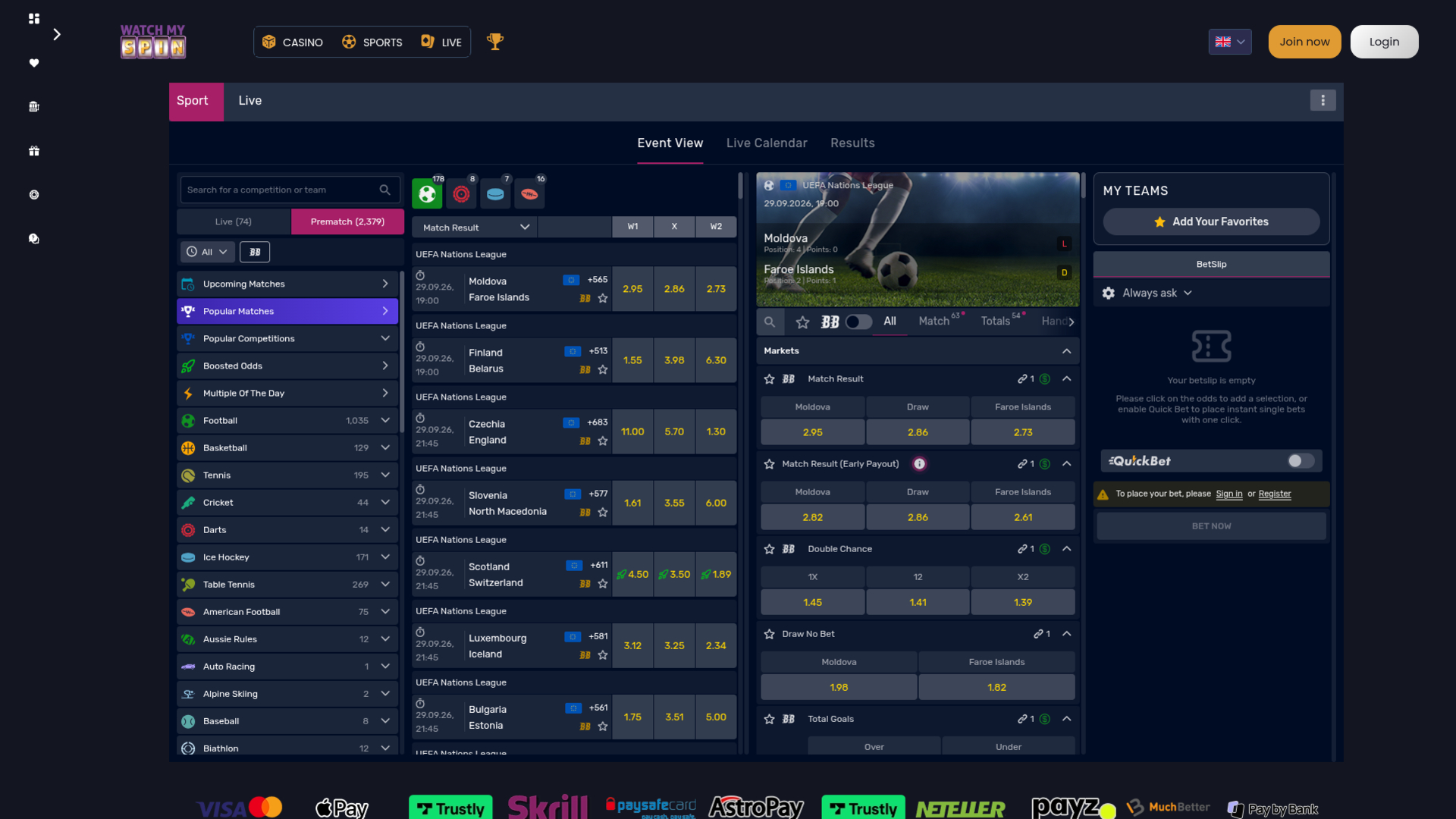1456x819 pixels.
Task: Click the bet builder BB filter button
Action: click(255, 252)
